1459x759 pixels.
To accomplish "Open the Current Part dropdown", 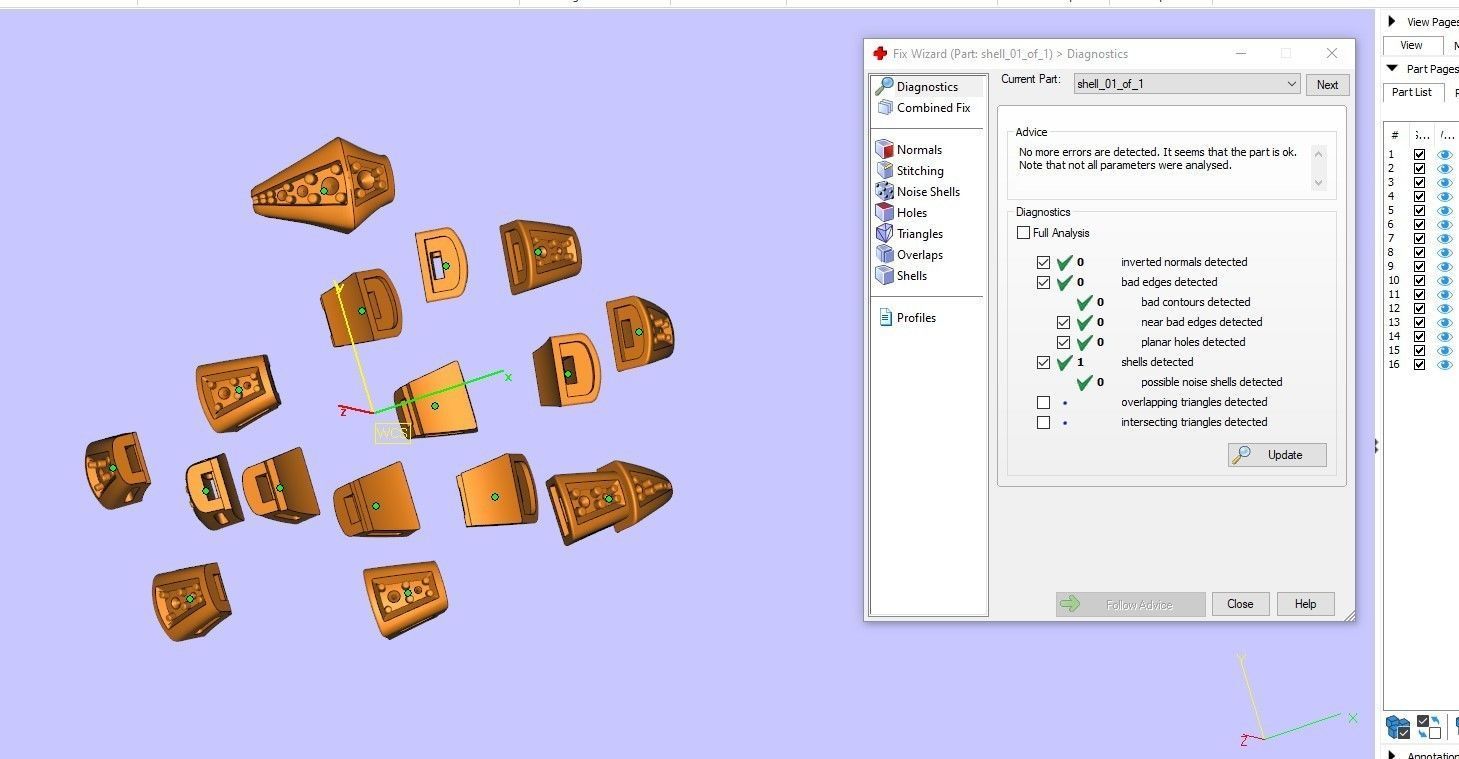I will 1187,84.
